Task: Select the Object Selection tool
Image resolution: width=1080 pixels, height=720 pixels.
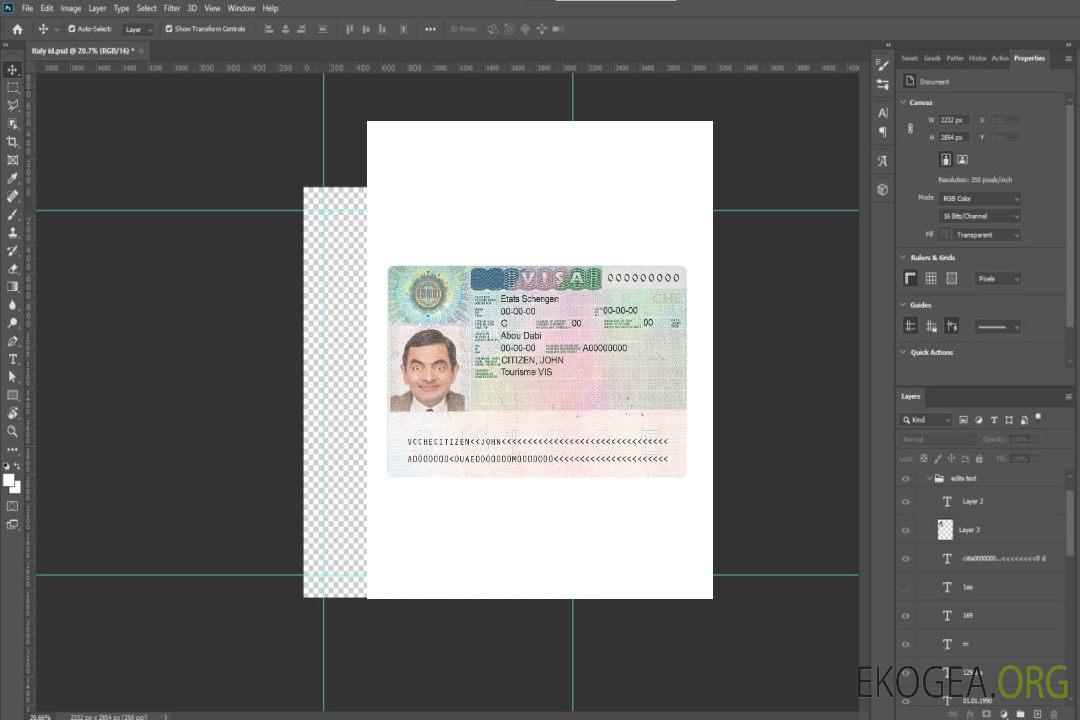Action: [x=12, y=124]
